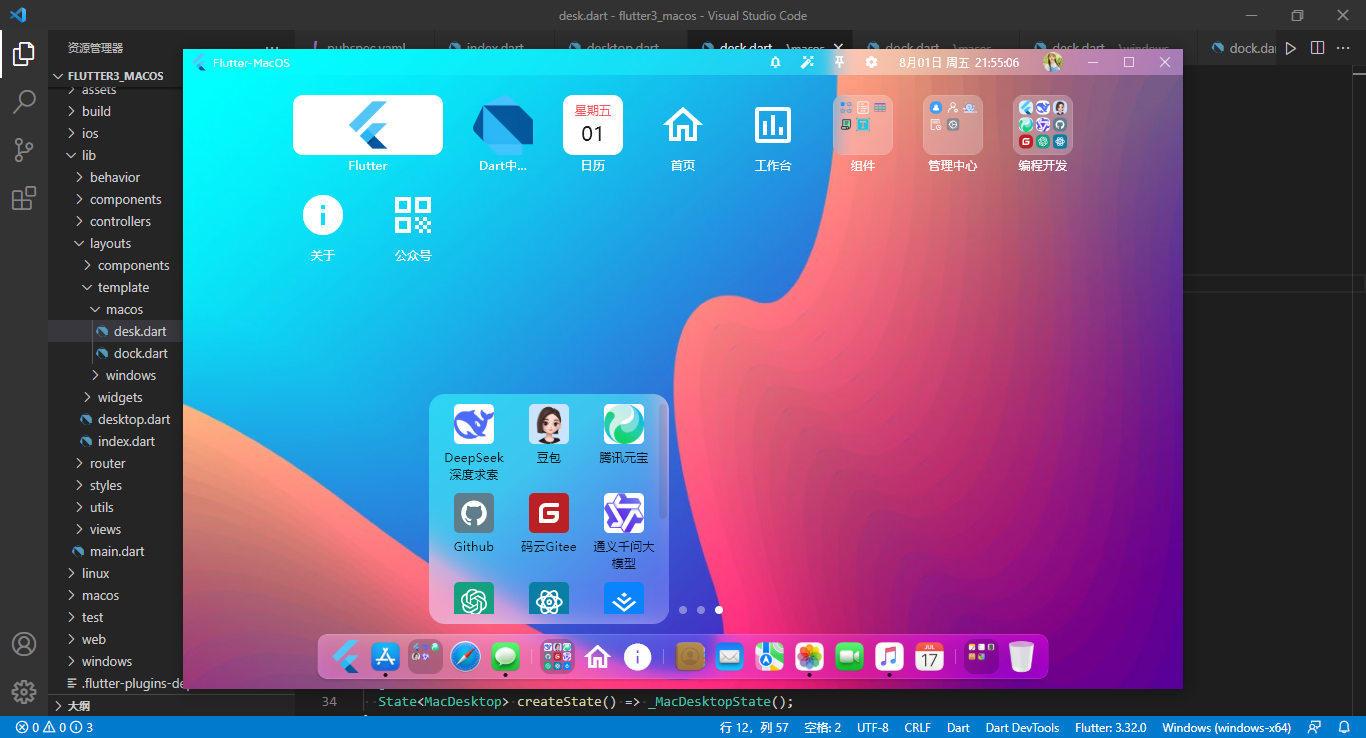Toggle the pin icon in the Flutter-MacOS top bar
The width and height of the screenshot is (1366, 738).
pyautogui.click(x=839, y=62)
